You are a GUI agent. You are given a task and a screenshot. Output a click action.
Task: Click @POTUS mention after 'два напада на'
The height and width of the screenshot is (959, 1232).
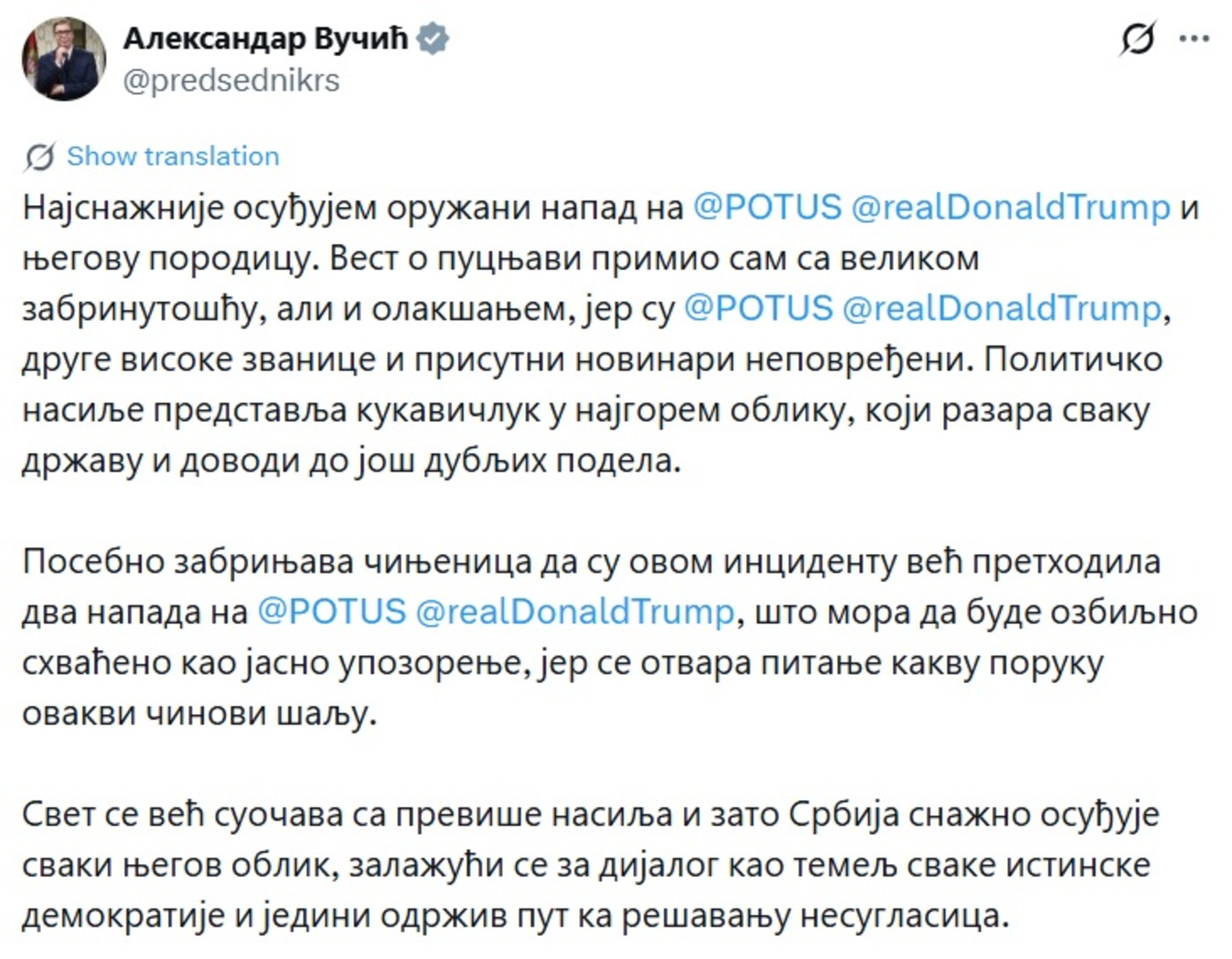coord(331,612)
